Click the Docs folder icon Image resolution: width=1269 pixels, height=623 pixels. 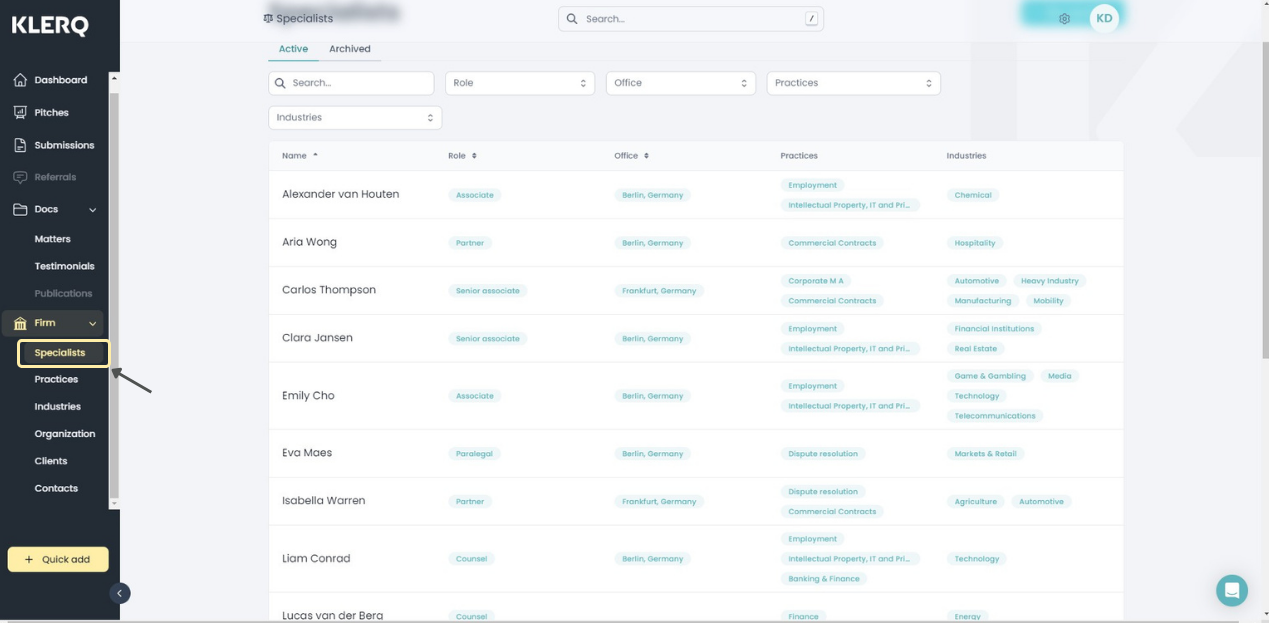[x=20, y=209]
